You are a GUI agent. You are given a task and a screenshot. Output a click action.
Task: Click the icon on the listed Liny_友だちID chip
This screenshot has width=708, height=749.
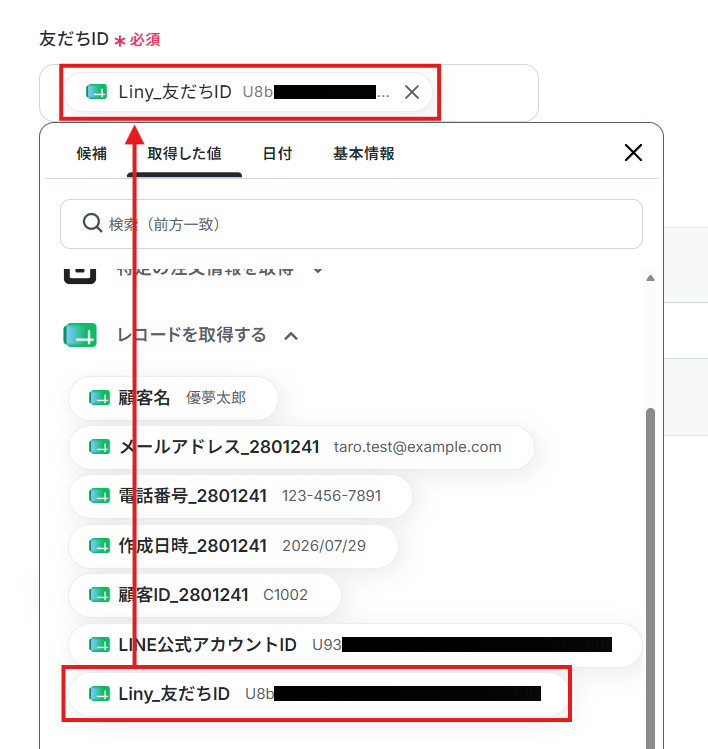tap(99, 694)
